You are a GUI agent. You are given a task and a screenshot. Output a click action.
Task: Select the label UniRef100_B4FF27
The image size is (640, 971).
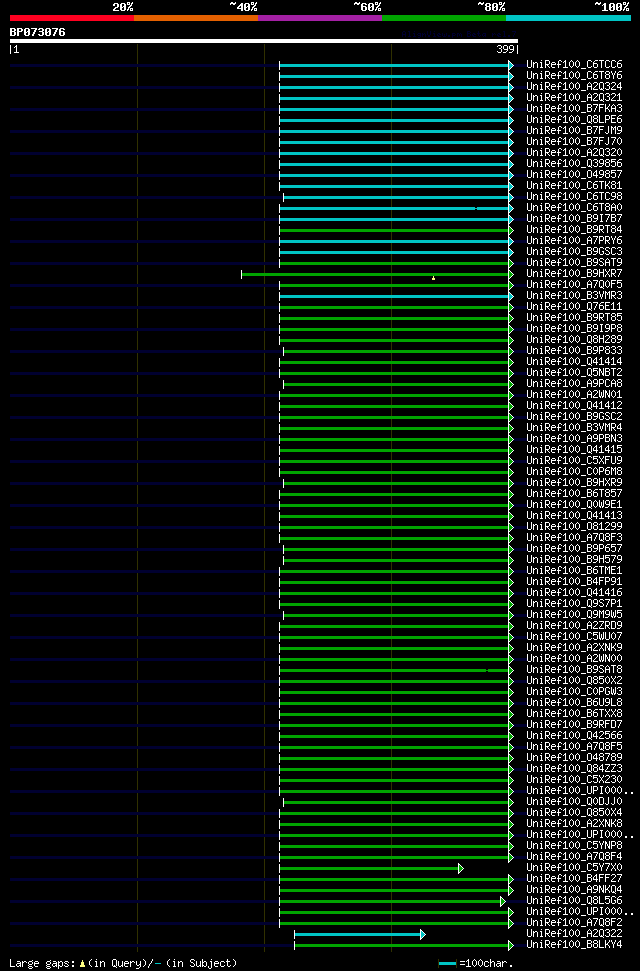pos(574,879)
